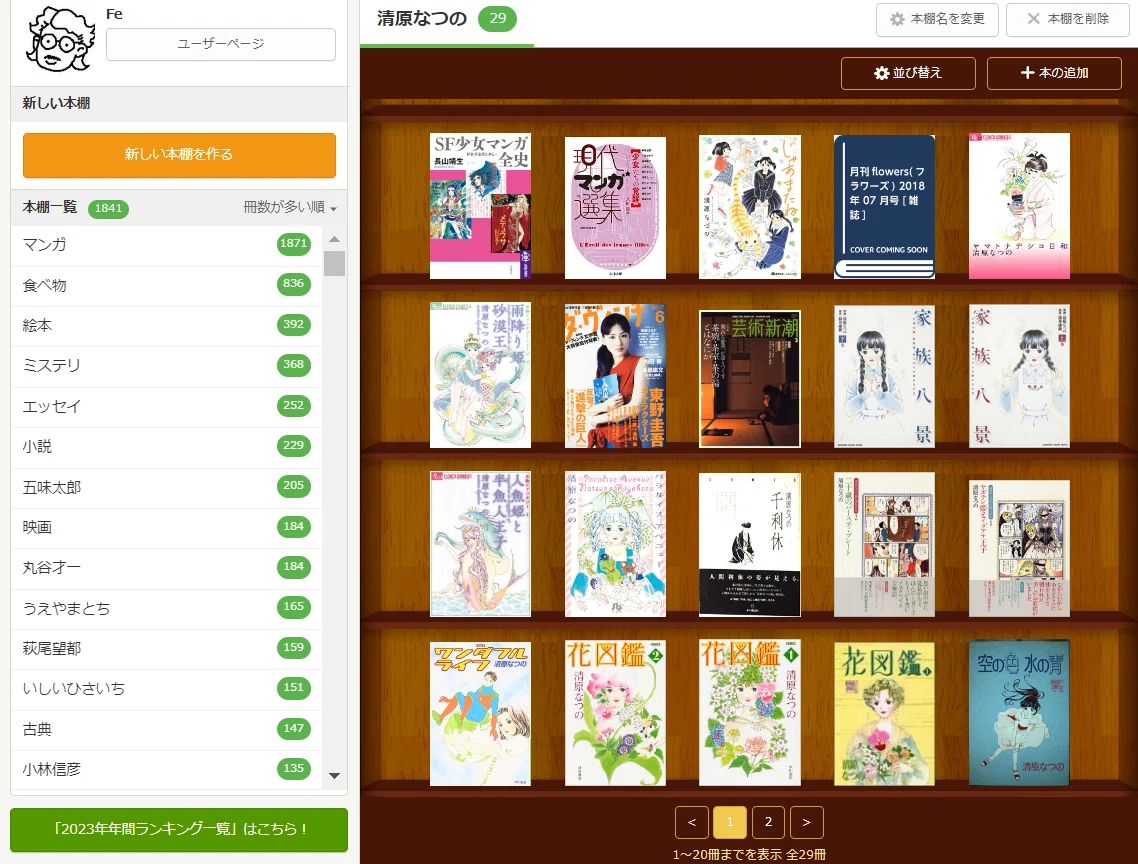Select the マンガ shelf row

pos(166,245)
